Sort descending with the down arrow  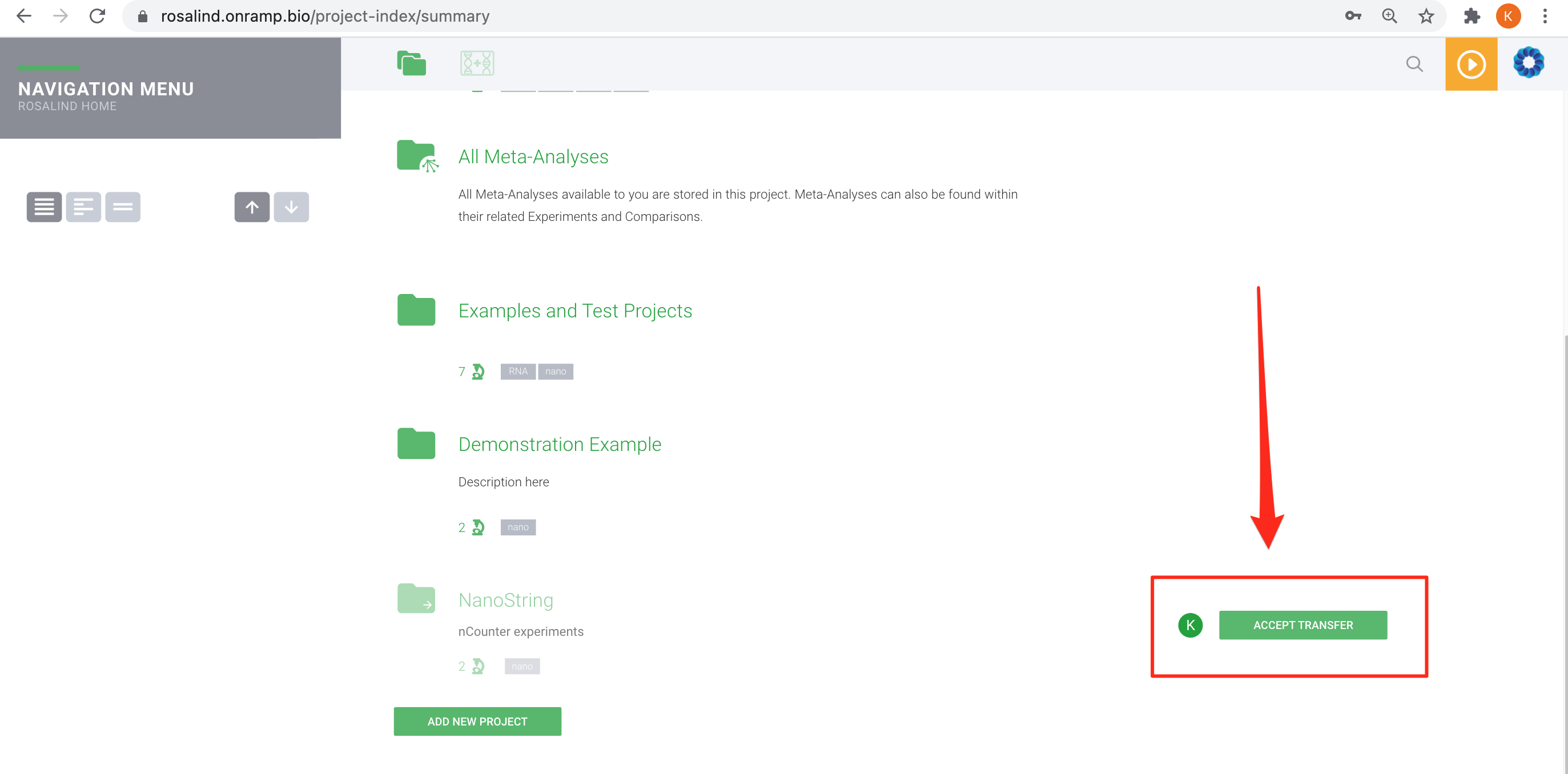(291, 208)
